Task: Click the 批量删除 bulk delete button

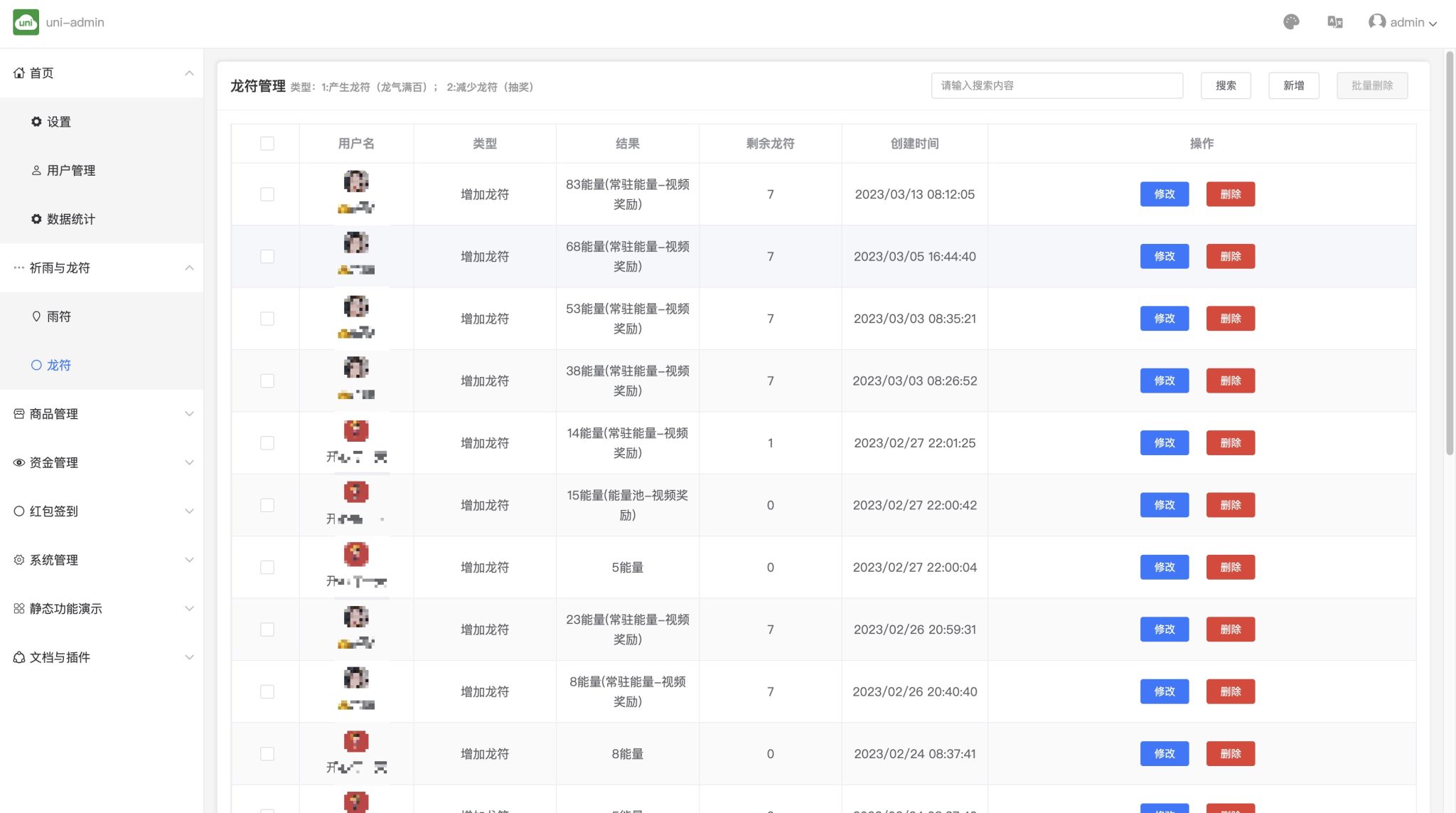Action: [x=1372, y=85]
